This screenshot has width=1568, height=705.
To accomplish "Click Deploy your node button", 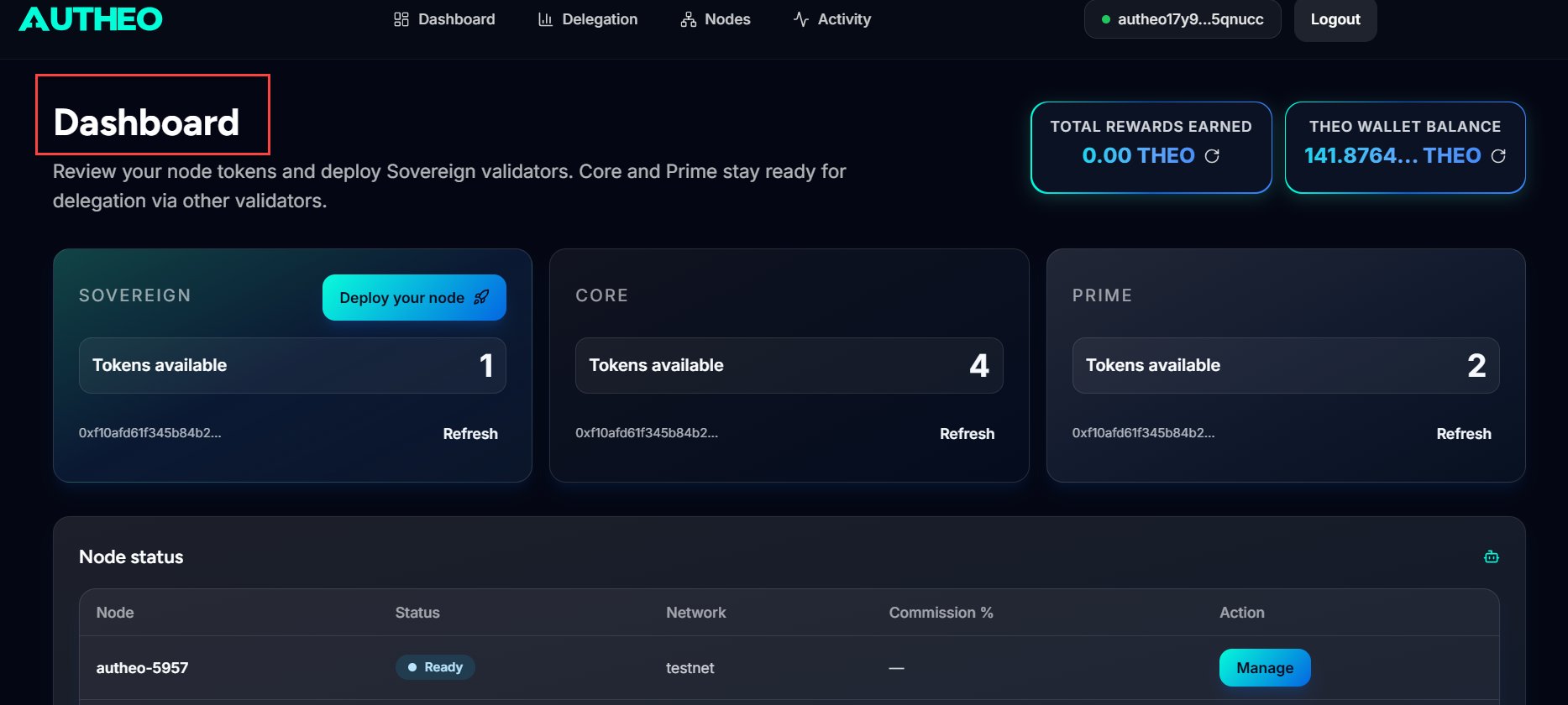I will coord(414,297).
